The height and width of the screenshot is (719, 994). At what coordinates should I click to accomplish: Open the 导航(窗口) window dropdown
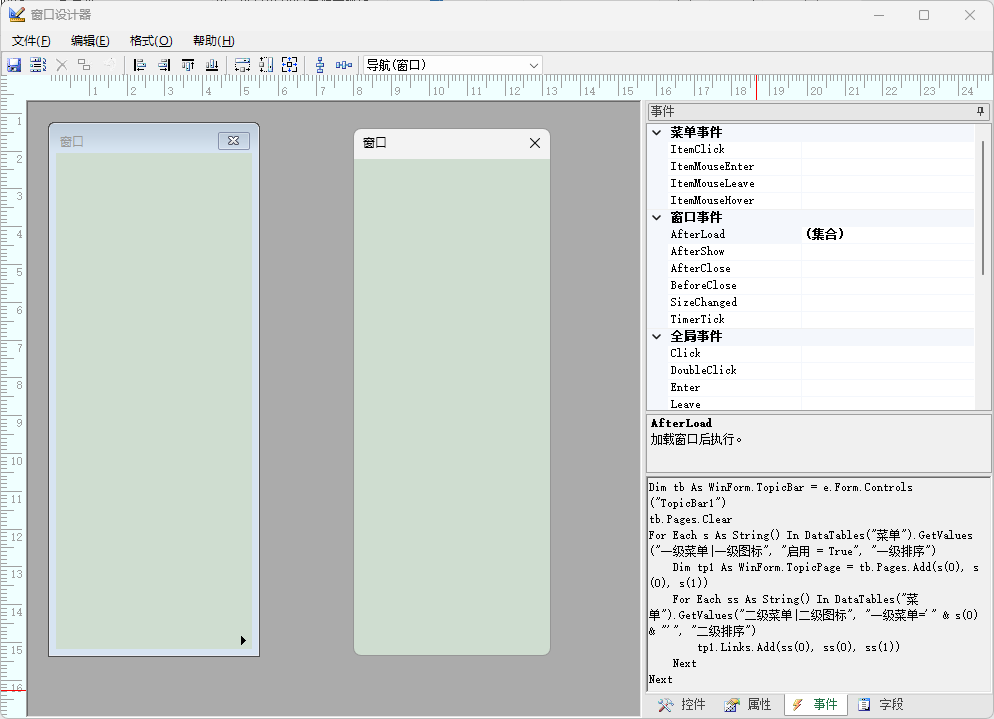tap(533, 65)
